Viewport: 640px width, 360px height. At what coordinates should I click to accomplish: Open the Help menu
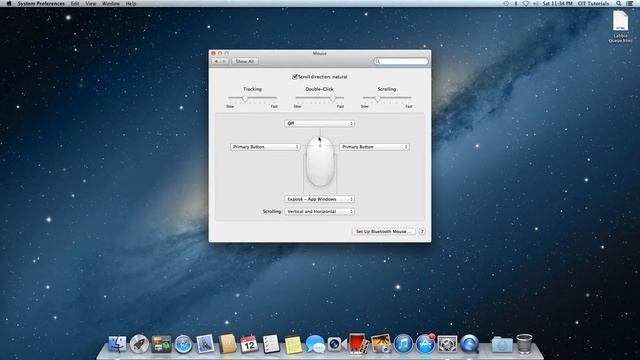click(131, 3)
